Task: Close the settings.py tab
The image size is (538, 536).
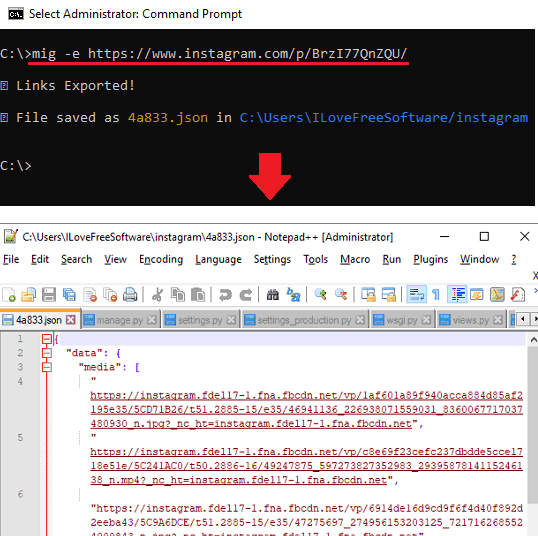Action: (x=232, y=320)
